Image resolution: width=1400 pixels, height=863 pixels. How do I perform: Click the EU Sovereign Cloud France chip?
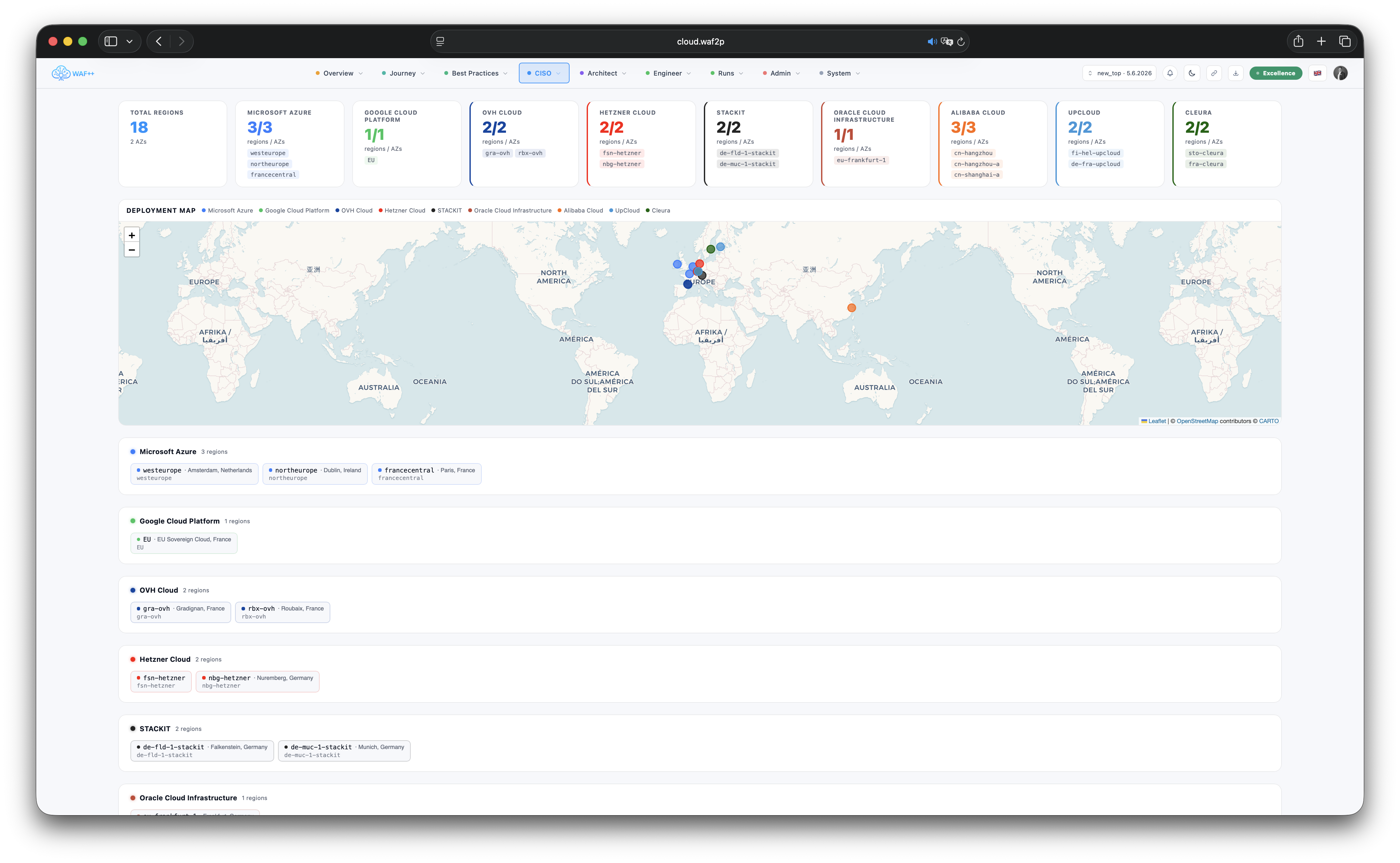click(x=184, y=543)
